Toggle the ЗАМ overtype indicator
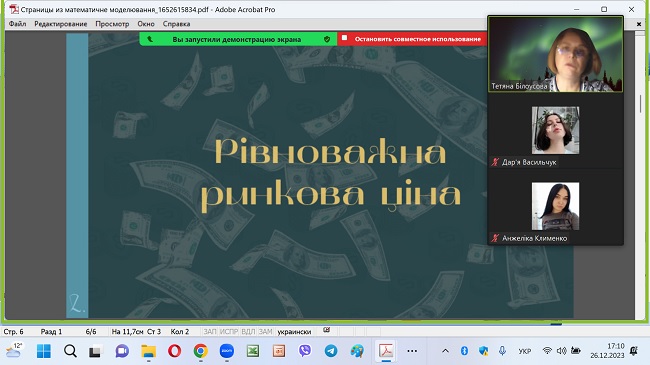 pos(265,331)
